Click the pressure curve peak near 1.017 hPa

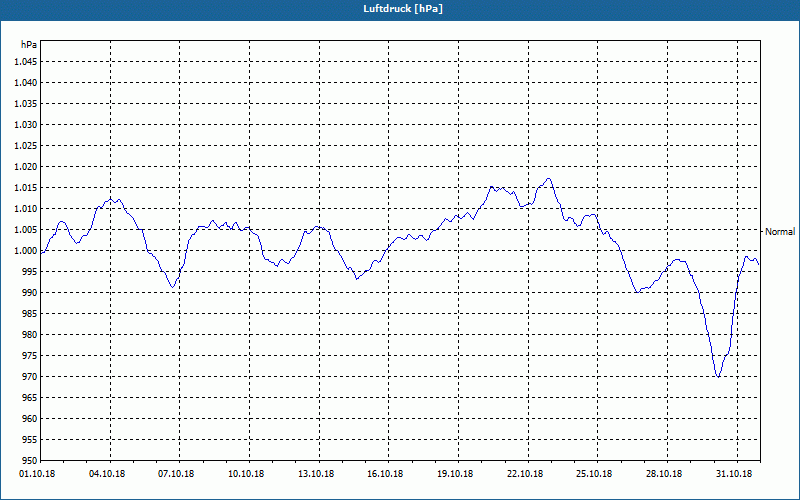(548, 179)
